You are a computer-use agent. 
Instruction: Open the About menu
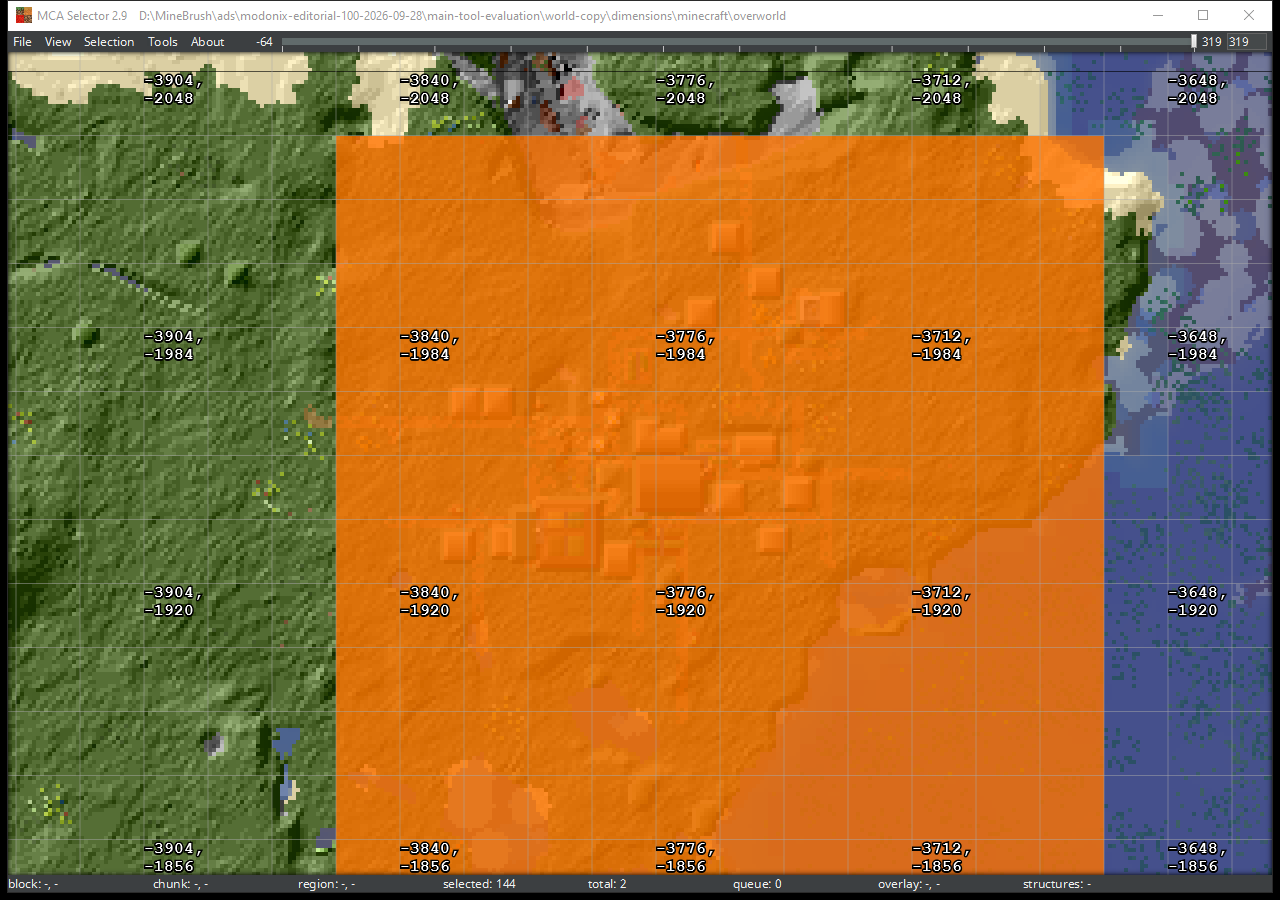point(207,42)
